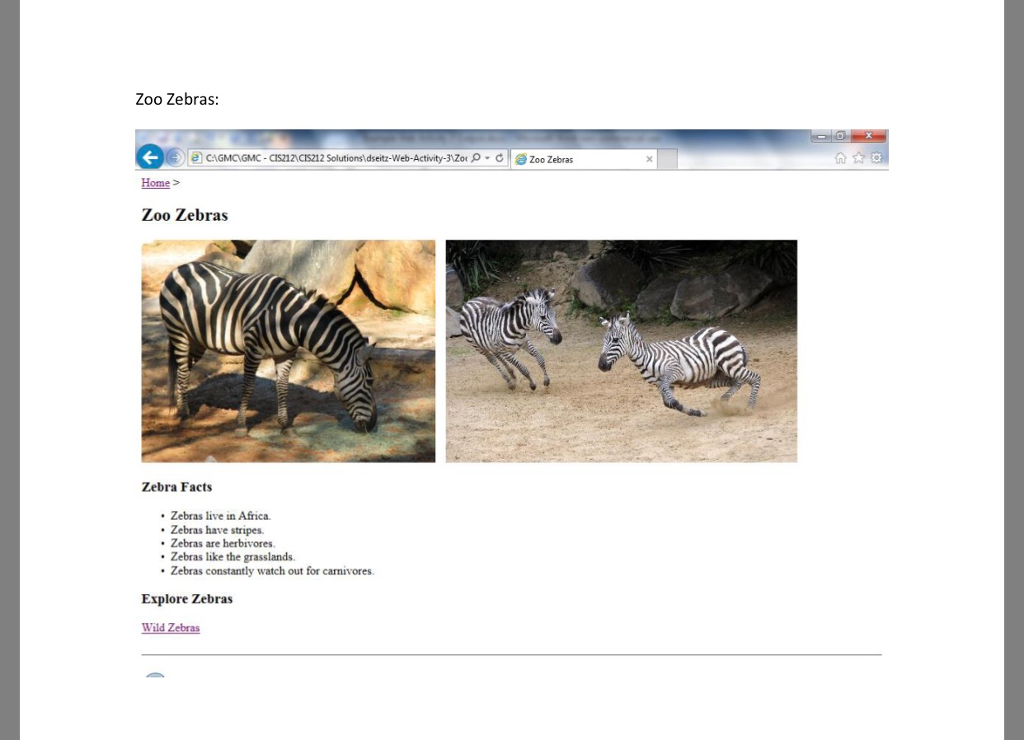Open the Wild Zebras link
Image resolution: width=1024 pixels, height=740 pixels.
170,627
